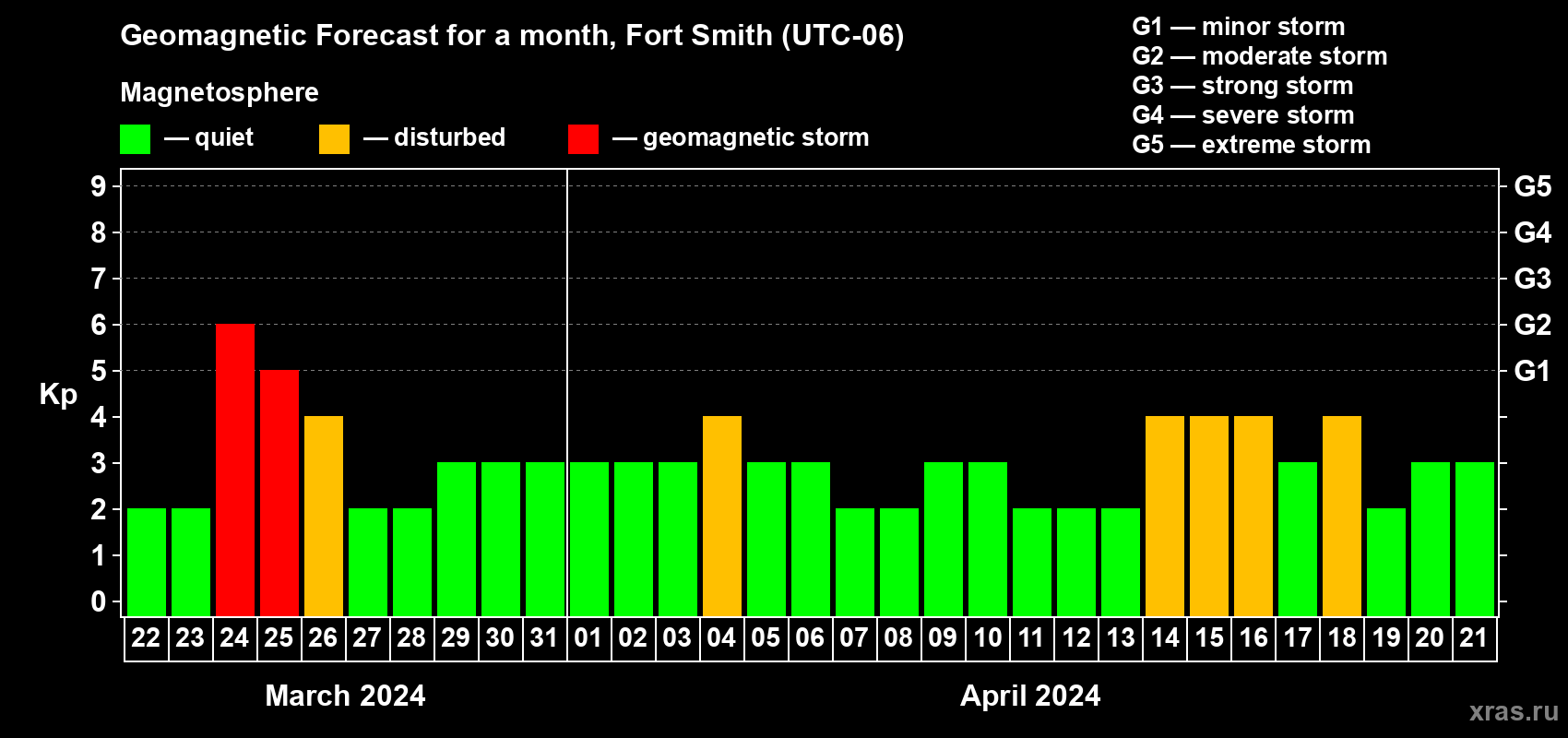Click date label 24 on the axis
Viewport: 1568px width, 738px height.
click(x=234, y=638)
